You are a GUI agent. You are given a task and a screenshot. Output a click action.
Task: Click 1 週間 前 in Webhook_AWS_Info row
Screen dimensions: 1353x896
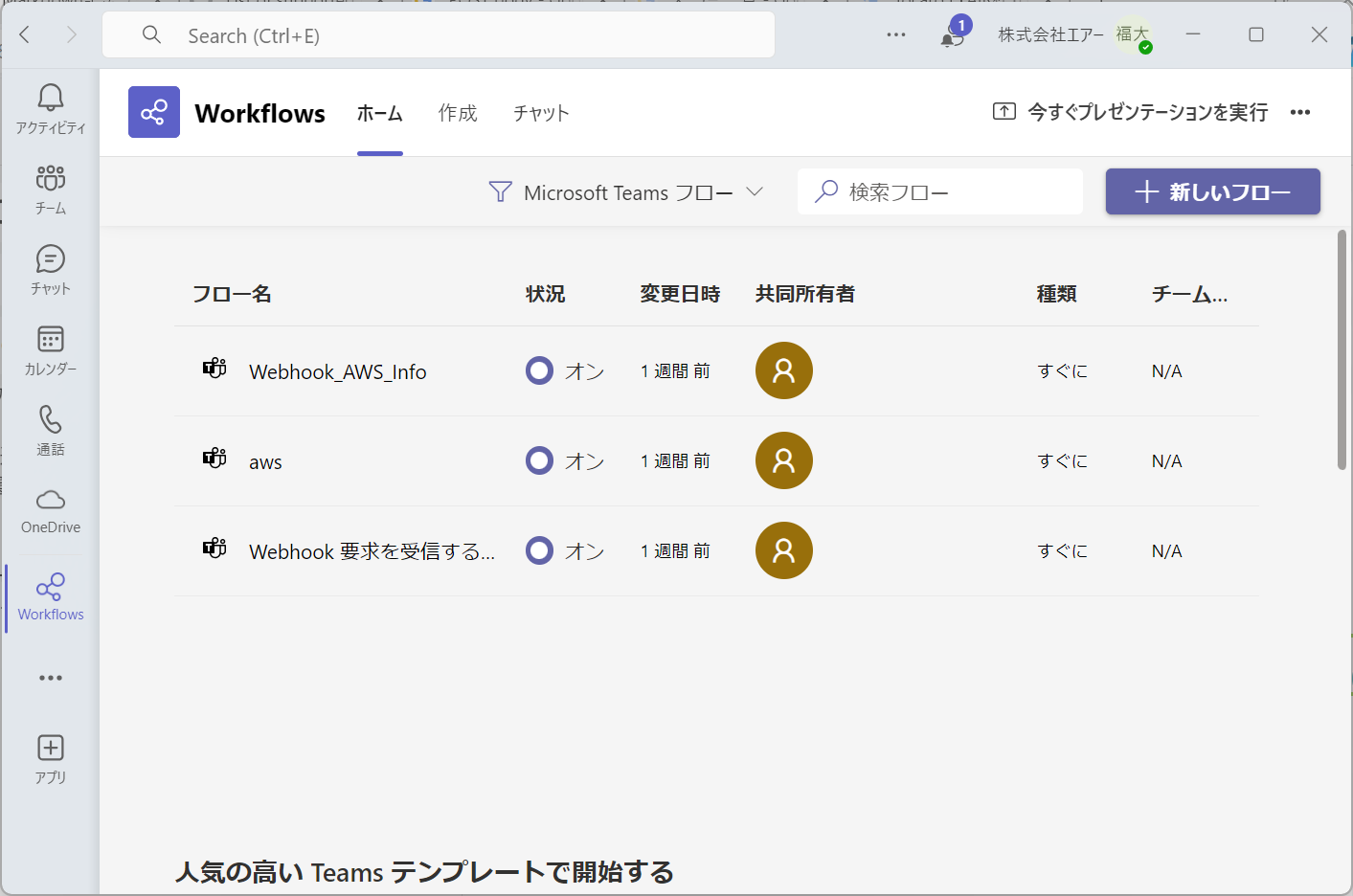tap(675, 370)
